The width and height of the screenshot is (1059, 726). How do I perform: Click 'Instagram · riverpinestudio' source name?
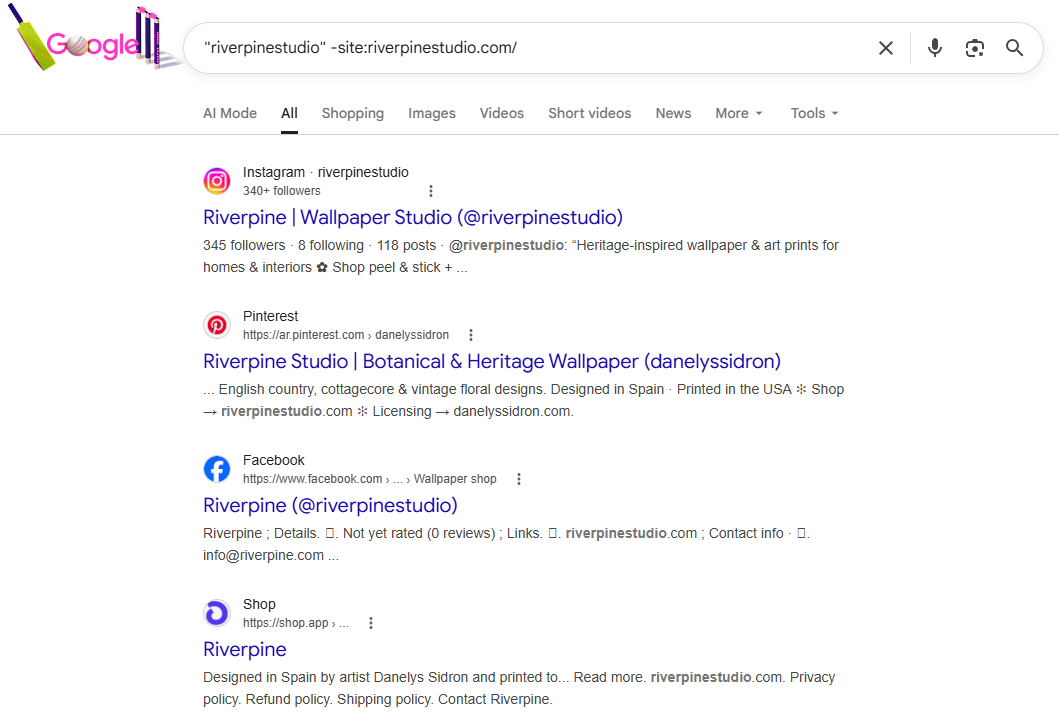point(326,172)
